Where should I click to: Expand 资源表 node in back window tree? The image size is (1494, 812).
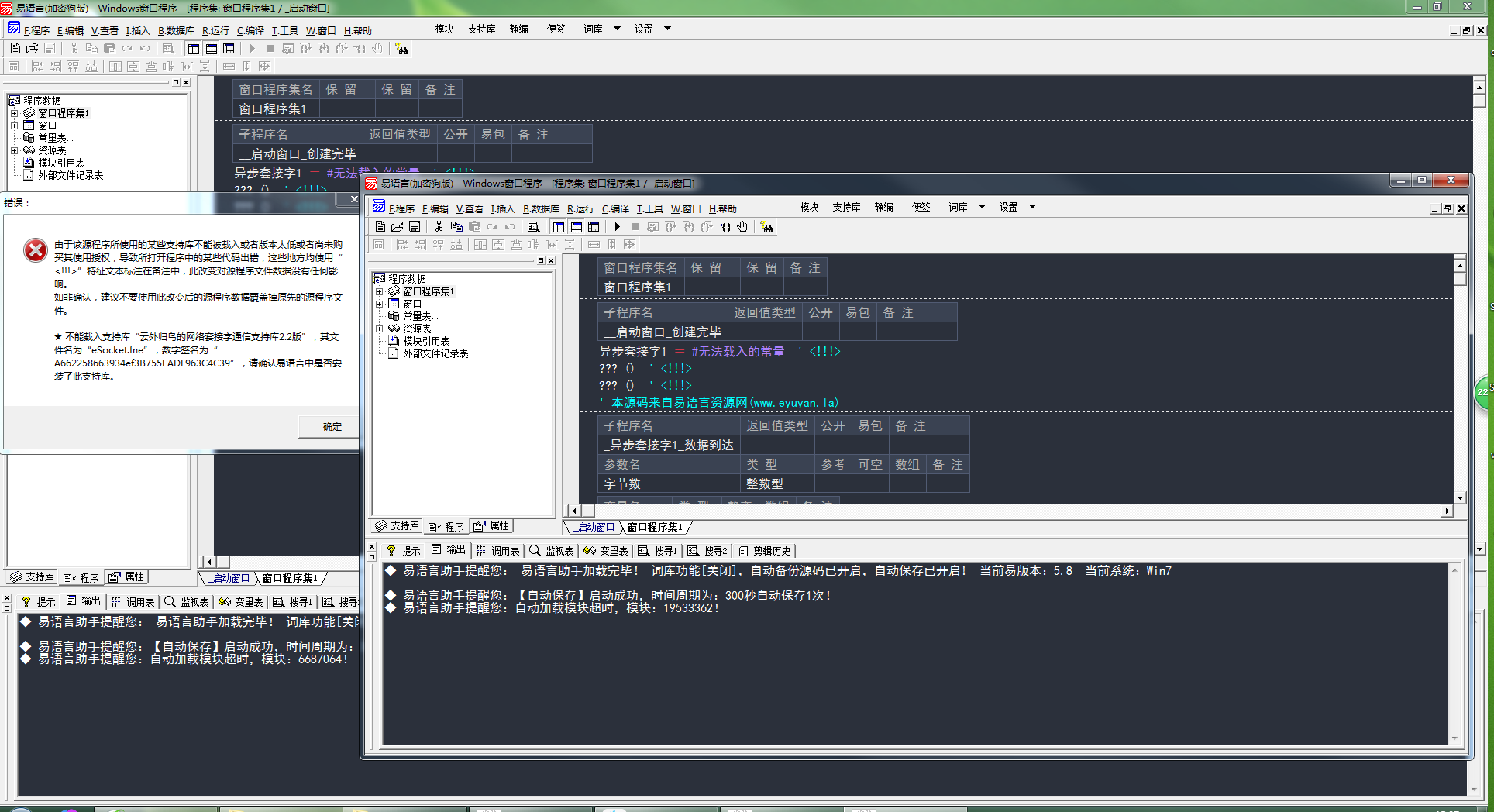click(15, 151)
